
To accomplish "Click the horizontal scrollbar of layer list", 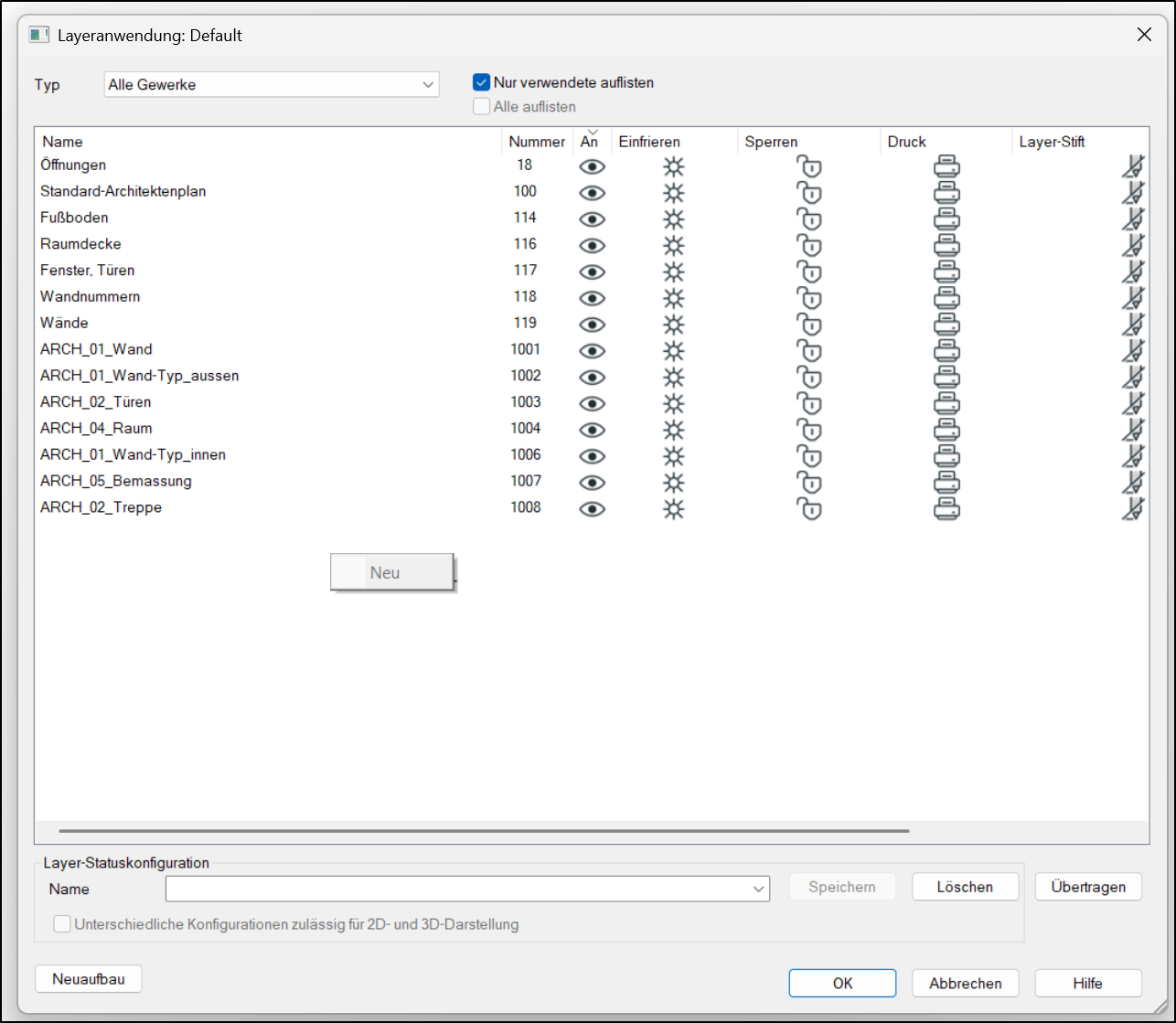I will pos(484,831).
